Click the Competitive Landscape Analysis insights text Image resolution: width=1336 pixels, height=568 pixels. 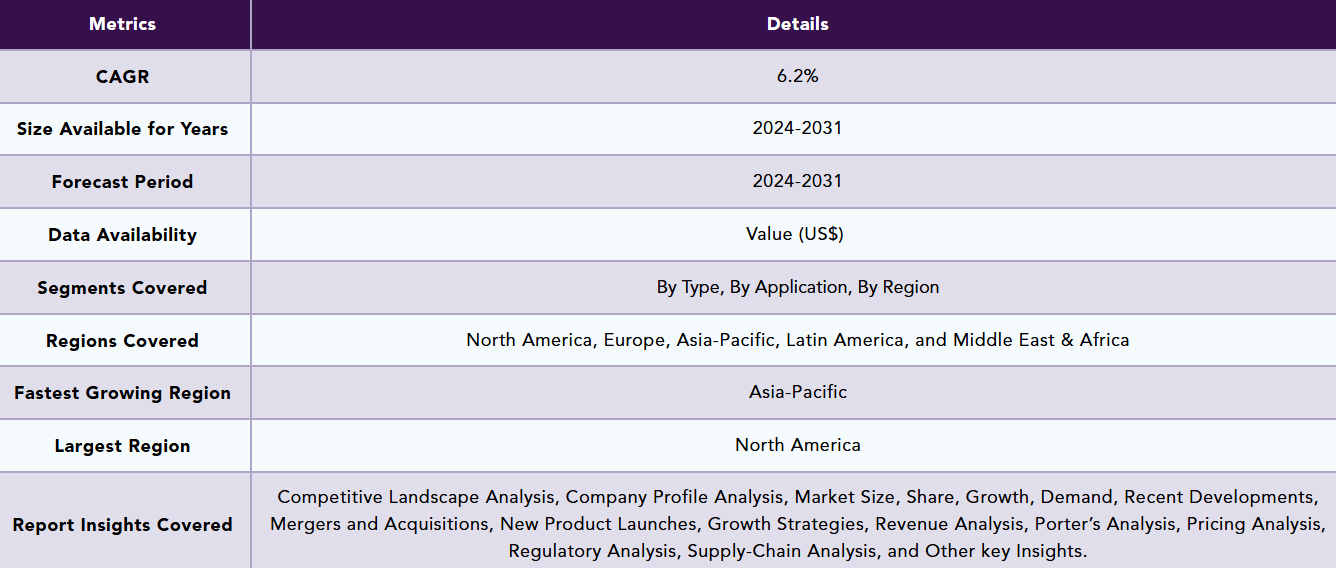(797, 524)
